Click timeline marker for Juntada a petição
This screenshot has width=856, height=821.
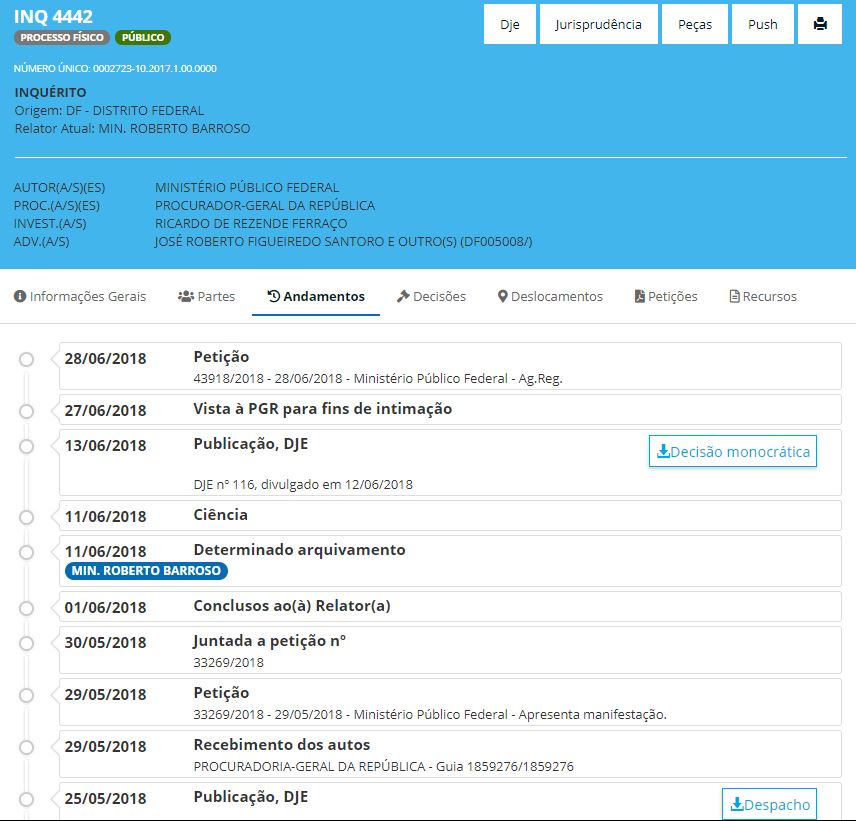pos(26,644)
